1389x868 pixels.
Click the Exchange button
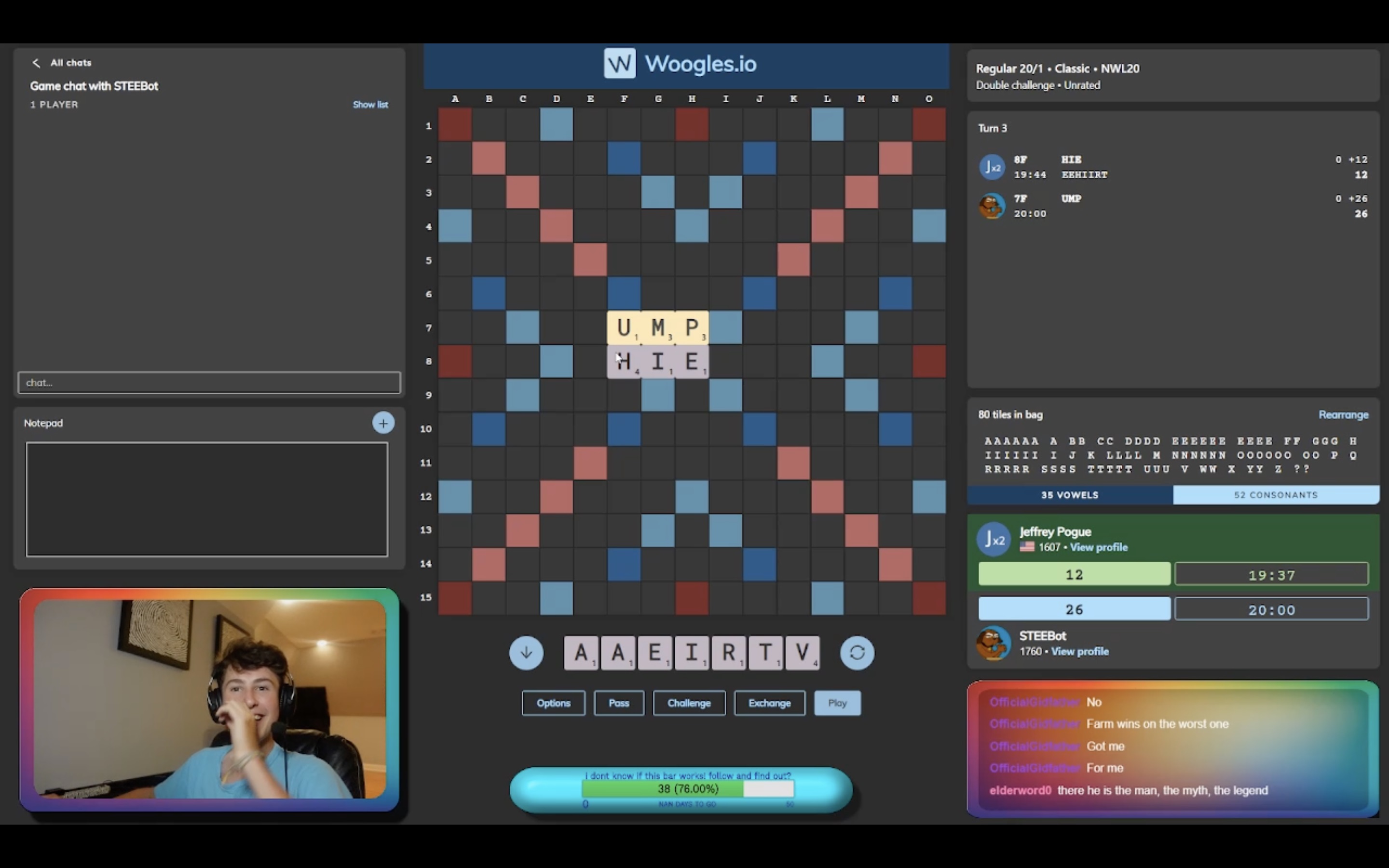click(x=769, y=703)
